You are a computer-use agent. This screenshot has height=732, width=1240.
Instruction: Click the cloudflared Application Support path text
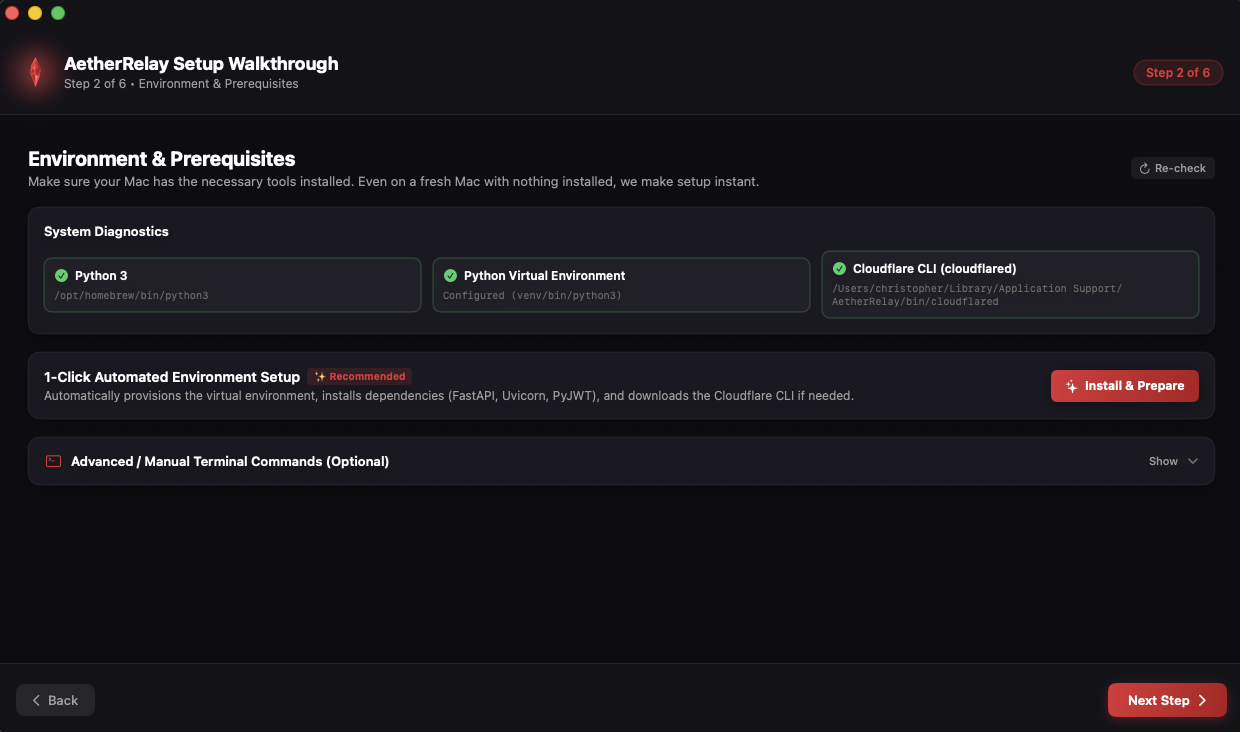(x=977, y=295)
